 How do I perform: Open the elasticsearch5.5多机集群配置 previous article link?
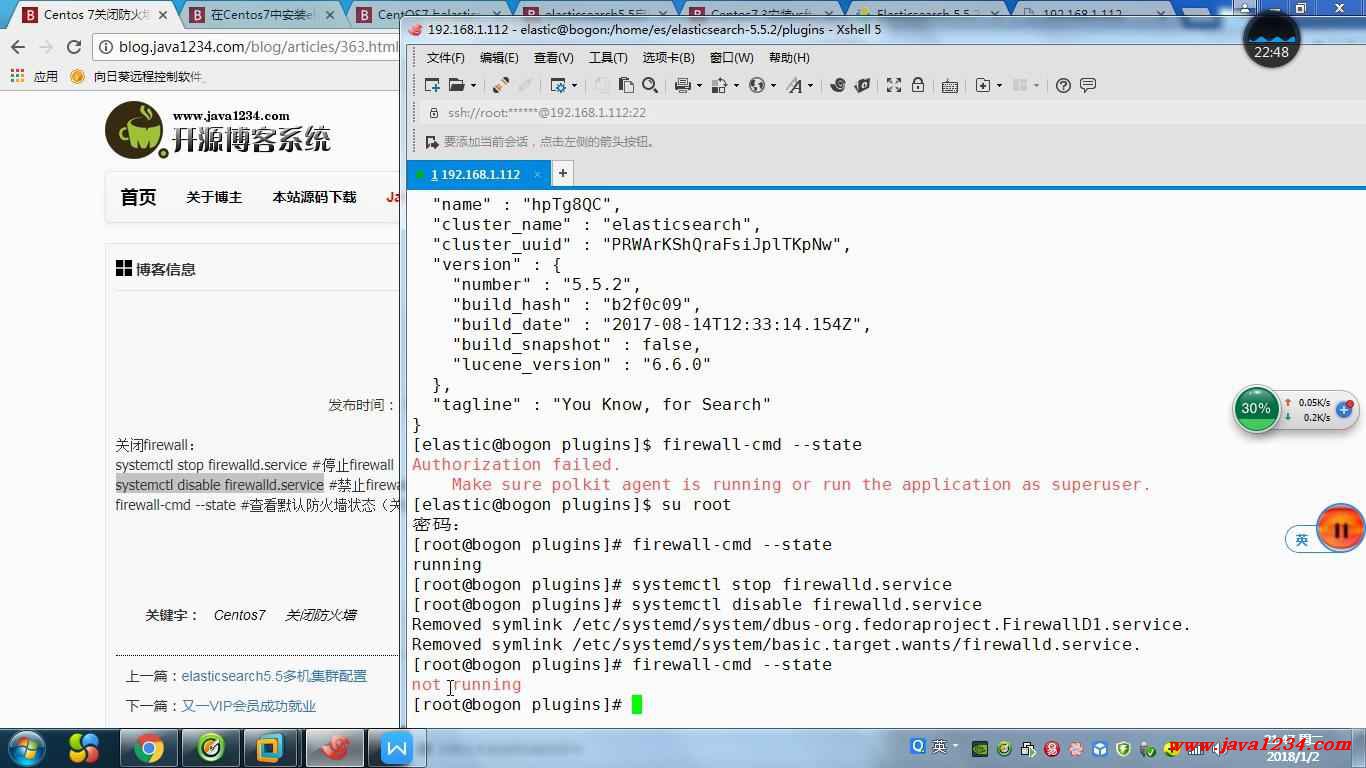click(x=274, y=676)
